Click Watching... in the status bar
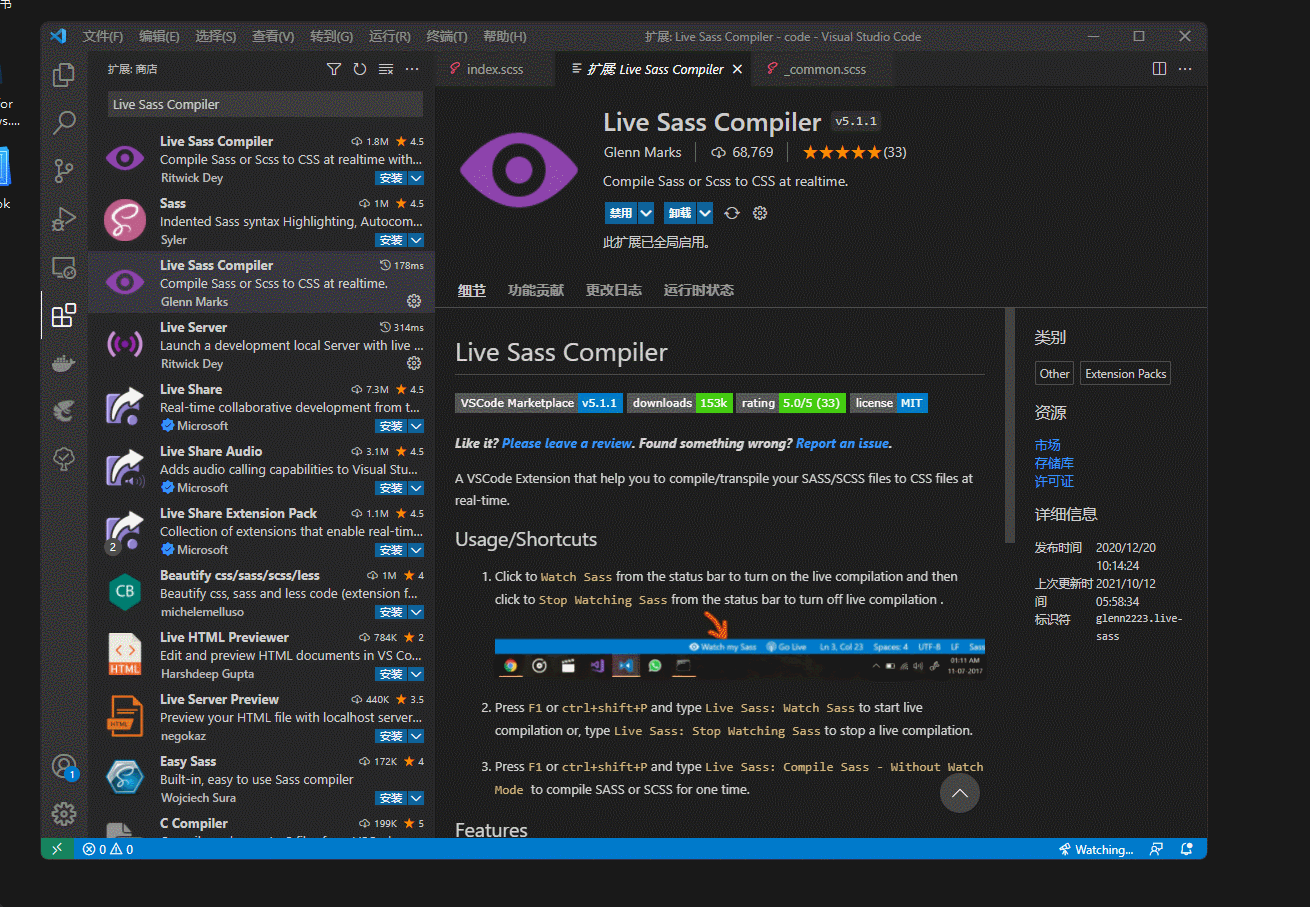 click(x=1096, y=849)
